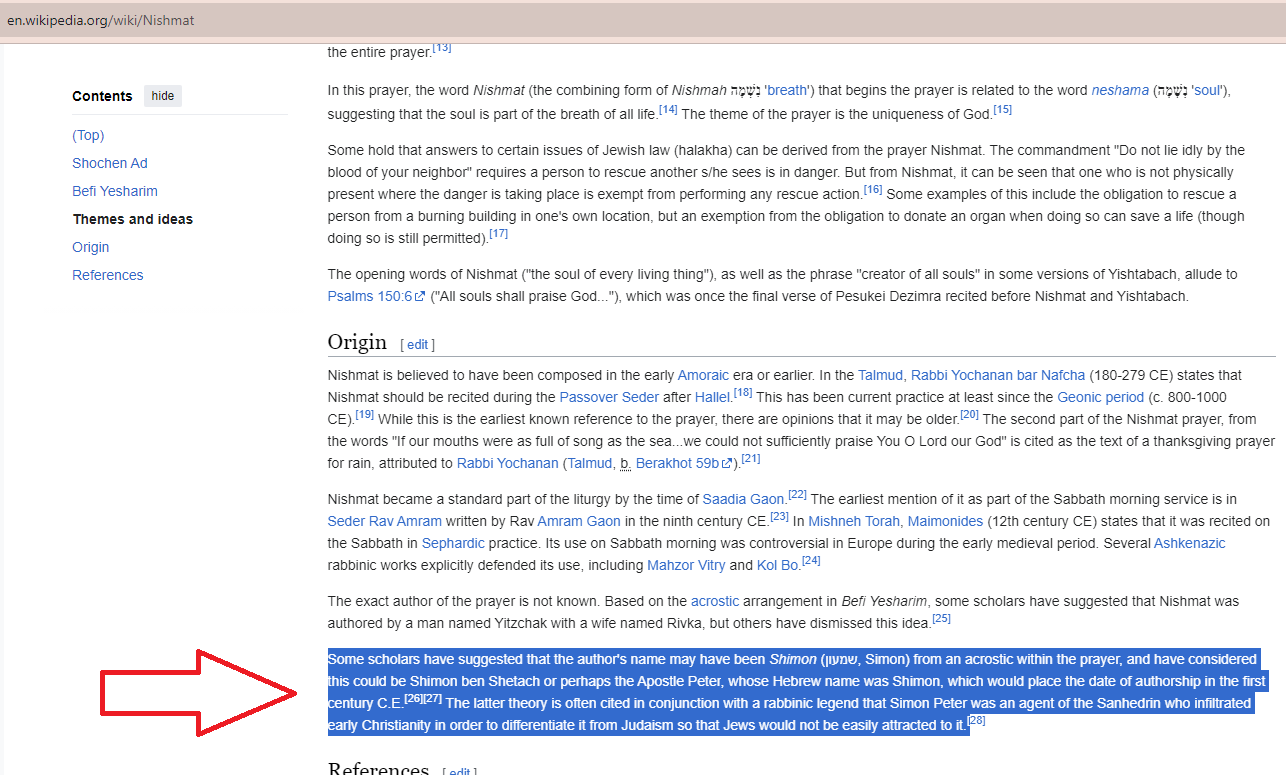1286x775 pixels.
Task: Open the Mahzor Vitry link
Action: click(x=686, y=565)
